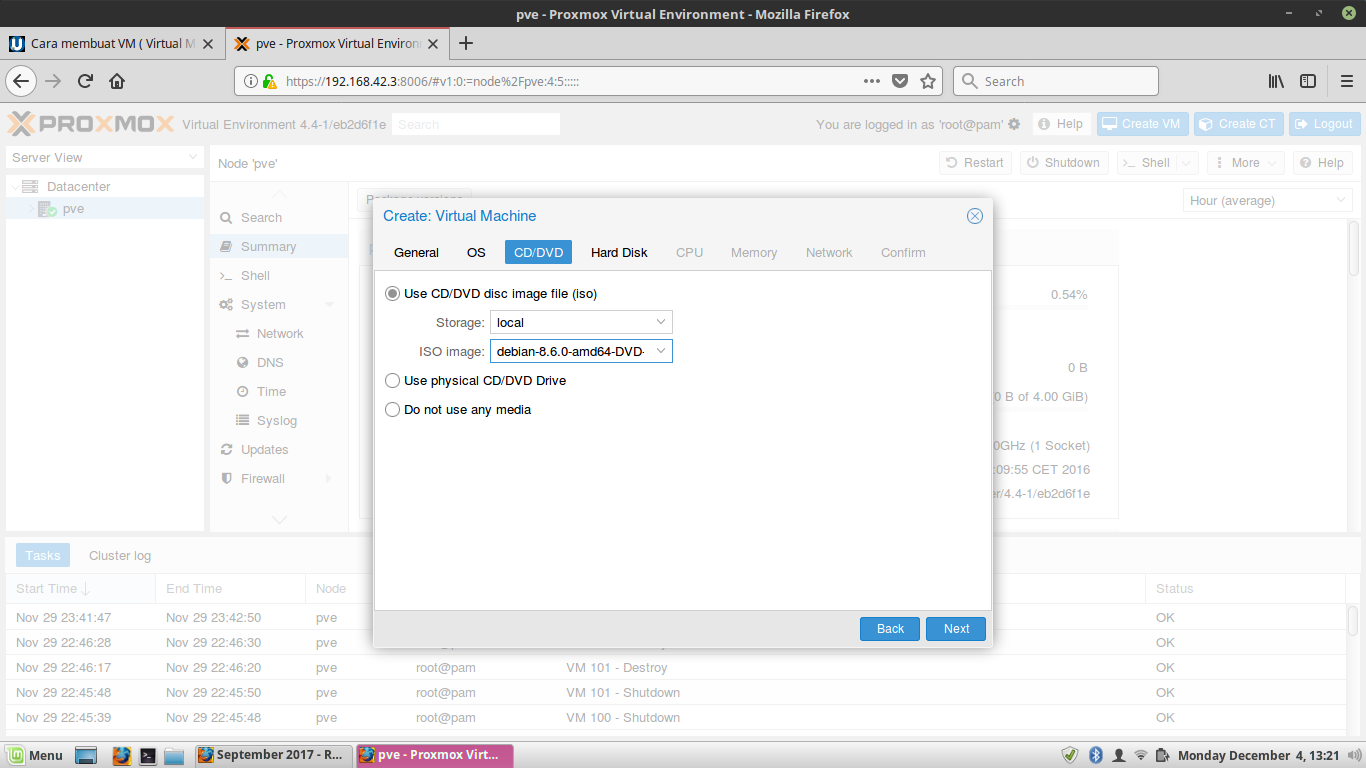
Task: Click the Firefox back arrow button
Action: coord(22,81)
